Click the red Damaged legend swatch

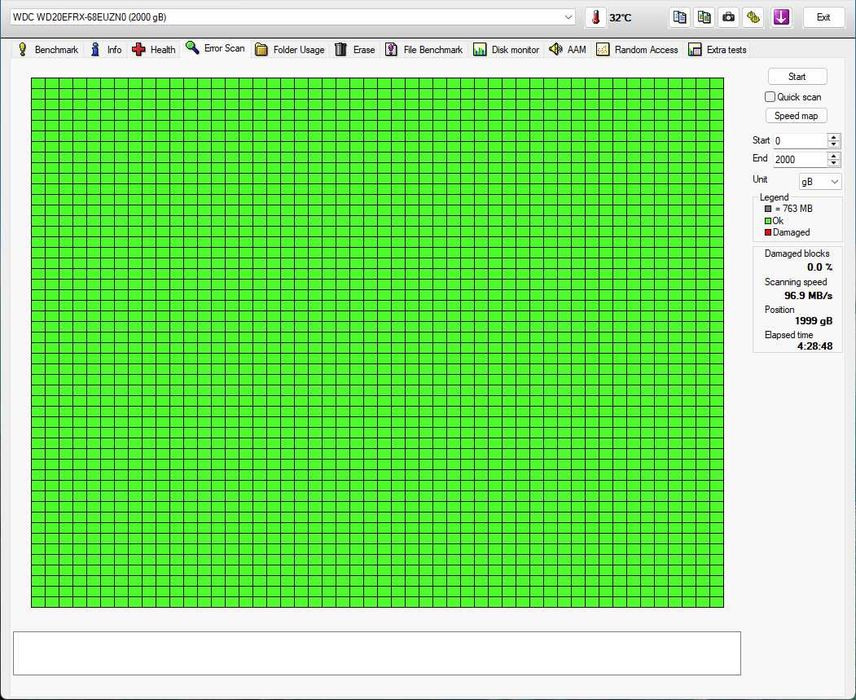[x=768, y=233]
